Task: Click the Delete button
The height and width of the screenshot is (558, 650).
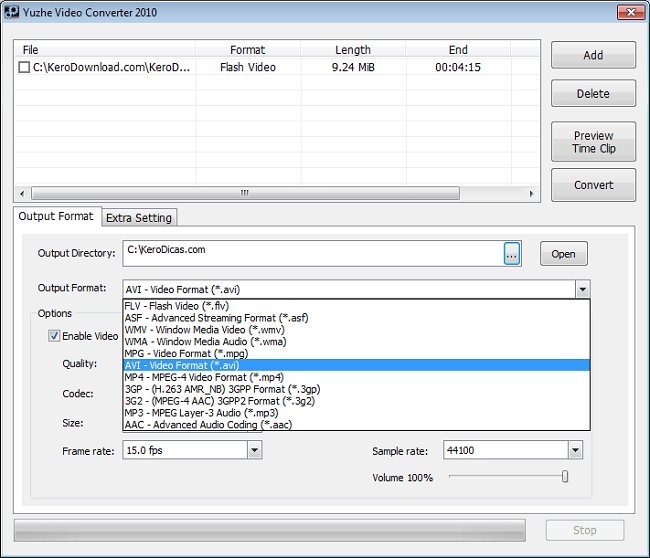Action: [x=593, y=94]
